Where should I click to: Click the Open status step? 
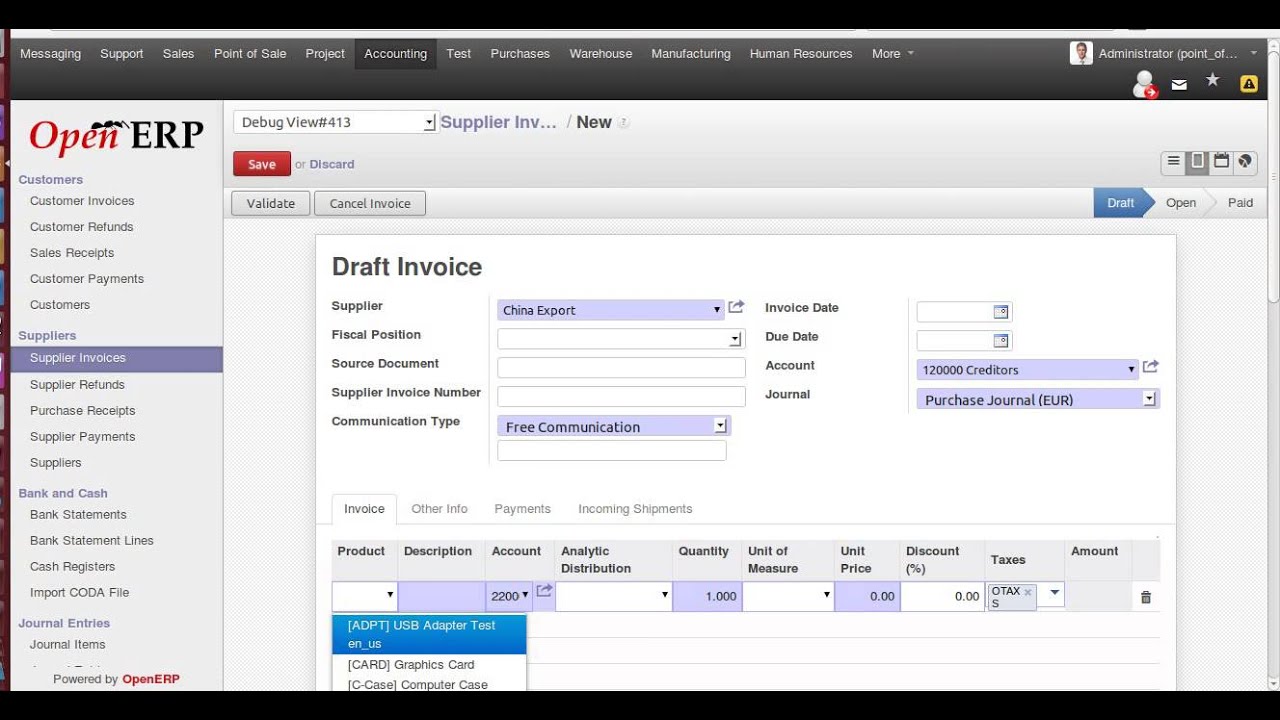(1181, 203)
